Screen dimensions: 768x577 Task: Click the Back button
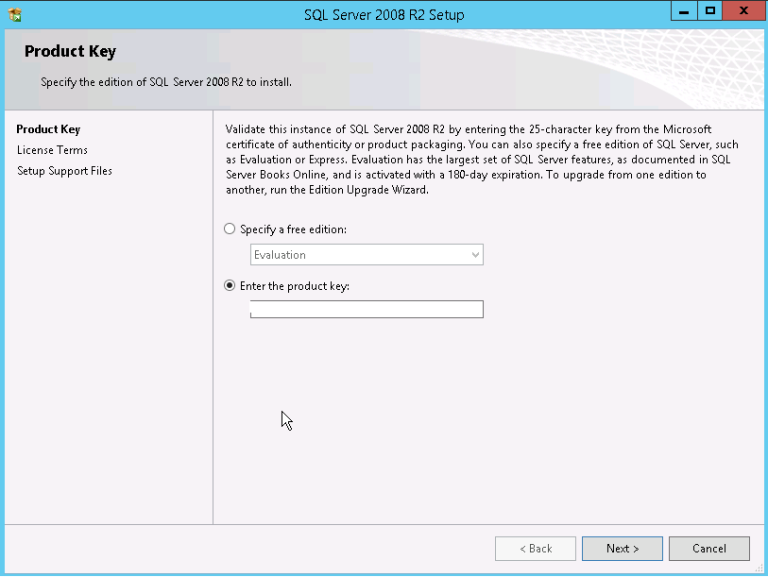pos(535,549)
